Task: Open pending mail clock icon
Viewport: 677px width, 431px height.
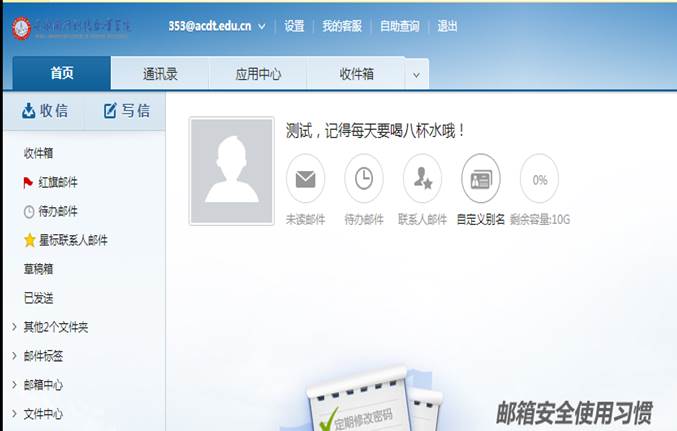Action: coord(364,180)
